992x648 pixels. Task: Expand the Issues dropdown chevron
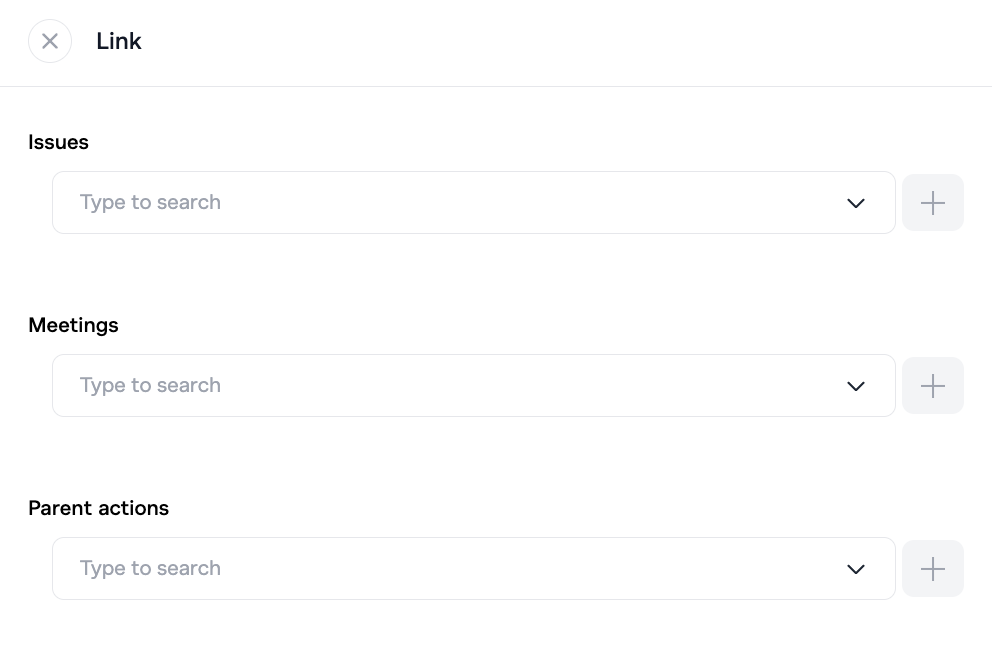(856, 203)
